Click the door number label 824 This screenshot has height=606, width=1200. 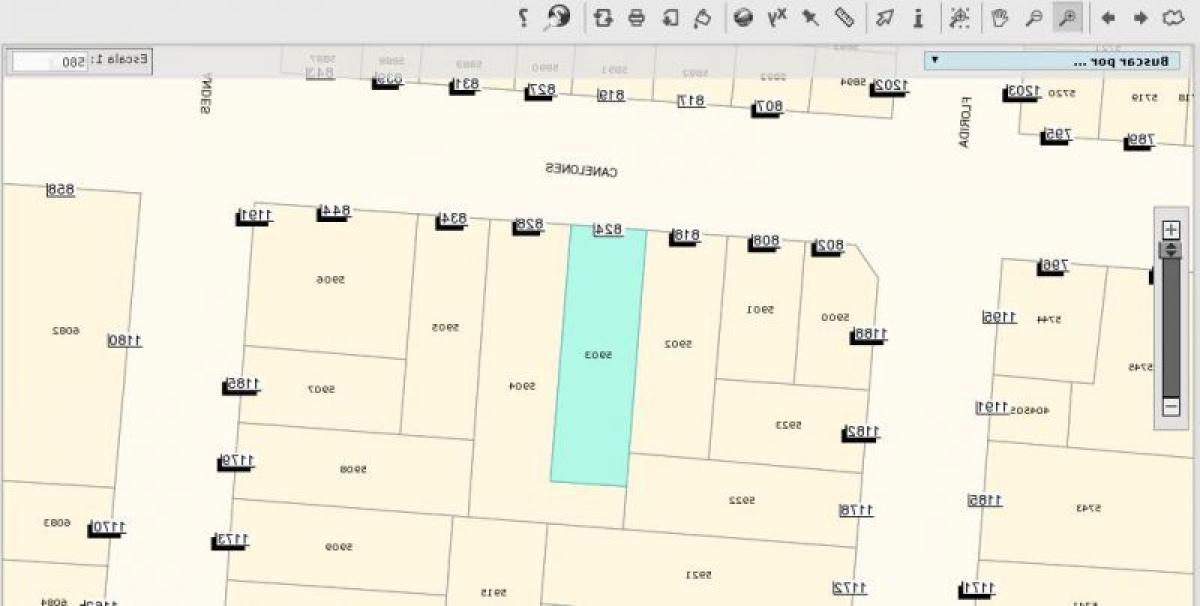coord(608,229)
